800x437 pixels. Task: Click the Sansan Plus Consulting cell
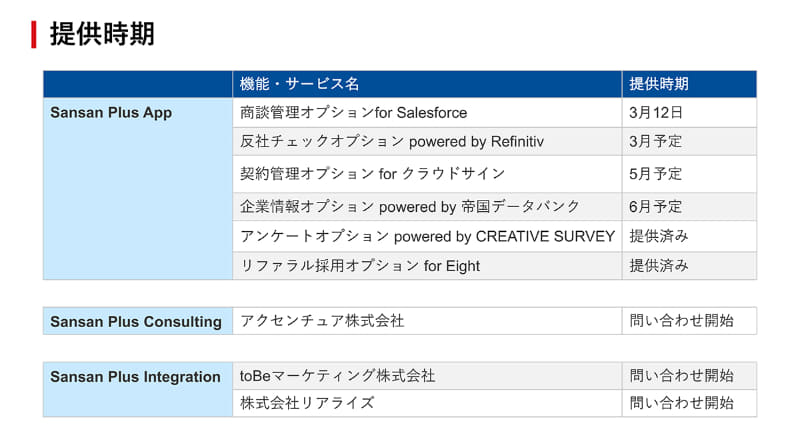click(136, 321)
